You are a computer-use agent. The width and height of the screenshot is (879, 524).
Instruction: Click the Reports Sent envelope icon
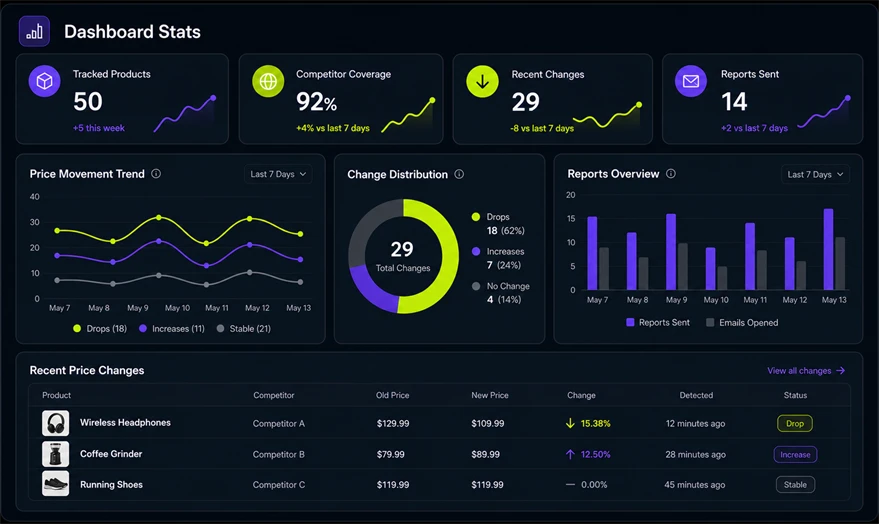[x=691, y=81]
